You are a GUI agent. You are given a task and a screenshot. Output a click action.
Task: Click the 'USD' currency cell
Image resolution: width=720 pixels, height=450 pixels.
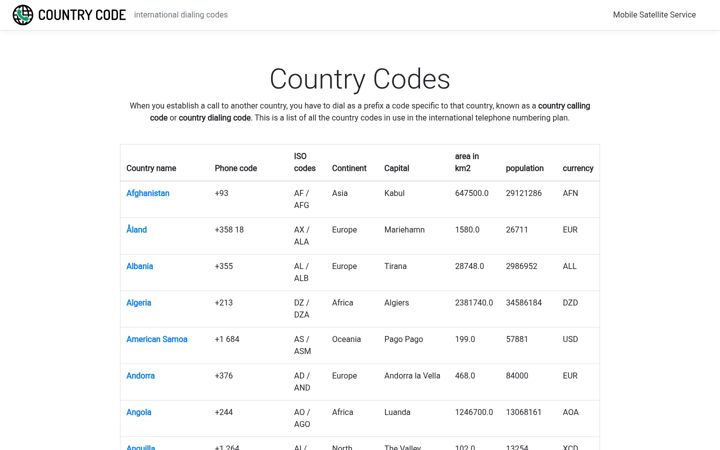point(570,339)
